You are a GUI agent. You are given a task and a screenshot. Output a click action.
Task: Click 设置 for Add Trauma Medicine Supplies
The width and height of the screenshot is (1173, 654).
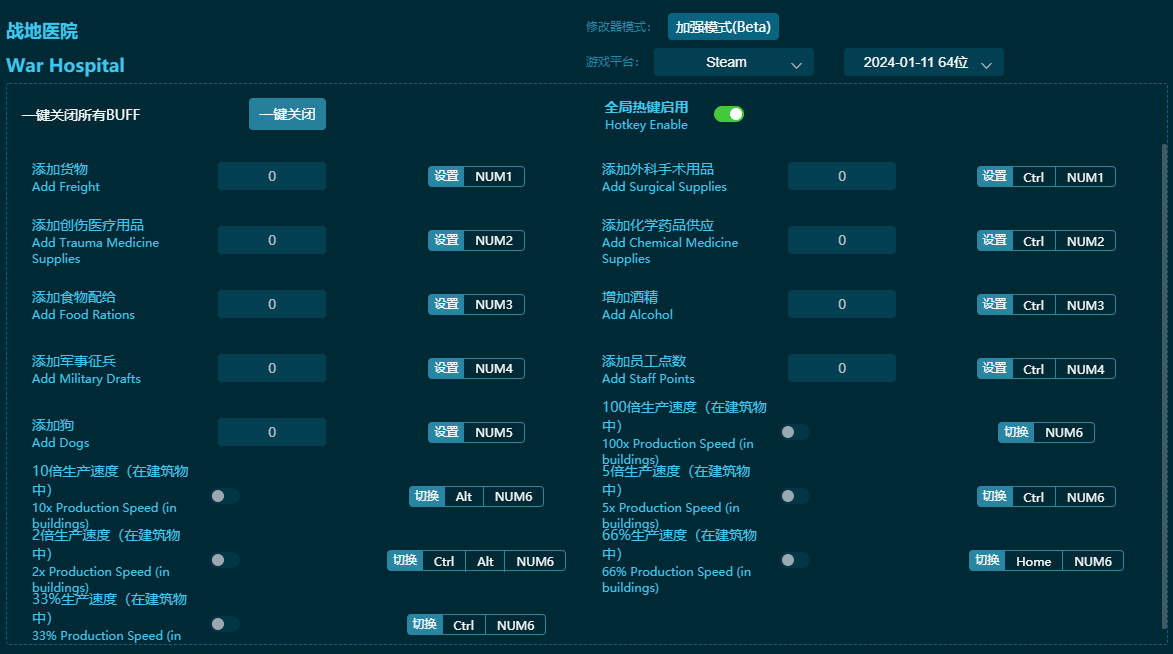pyautogui.click(x=446, y=240)
